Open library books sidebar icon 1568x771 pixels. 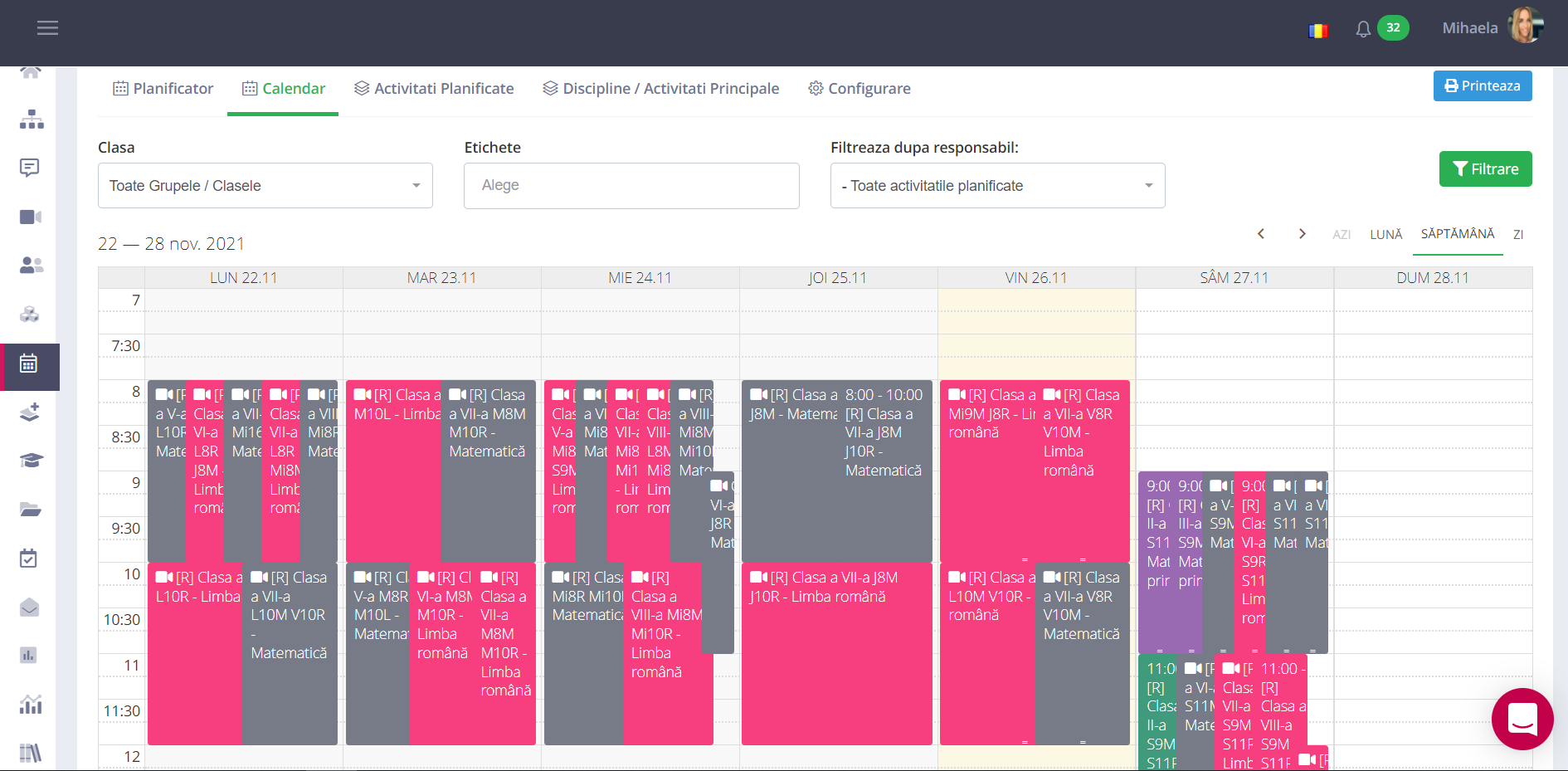(30, 753)
